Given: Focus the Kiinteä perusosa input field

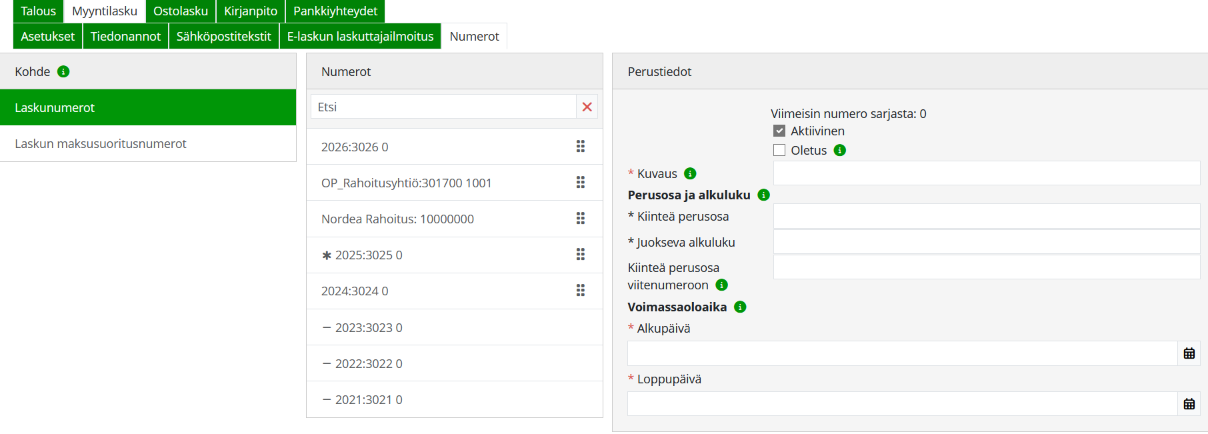Looking at the screenshot, I should (x=986, y=216).
